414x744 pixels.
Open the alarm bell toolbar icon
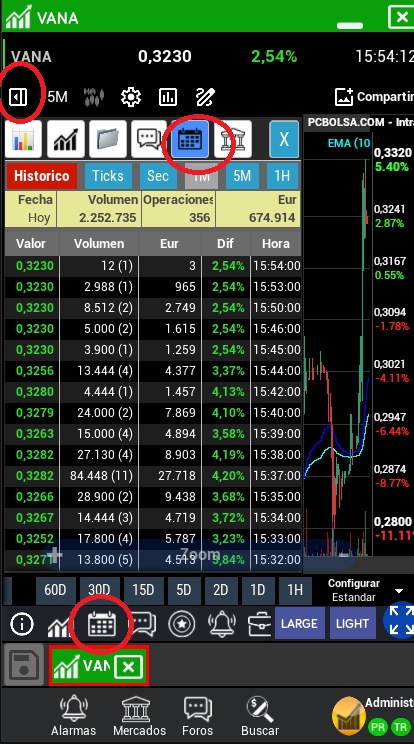pyautogui.click(x=221, y=623)
